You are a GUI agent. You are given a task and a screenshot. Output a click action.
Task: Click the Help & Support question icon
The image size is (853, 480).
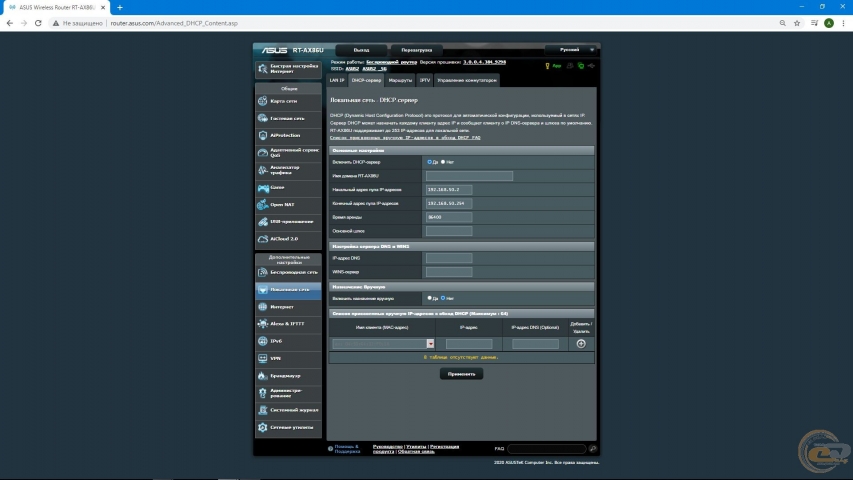330,449
